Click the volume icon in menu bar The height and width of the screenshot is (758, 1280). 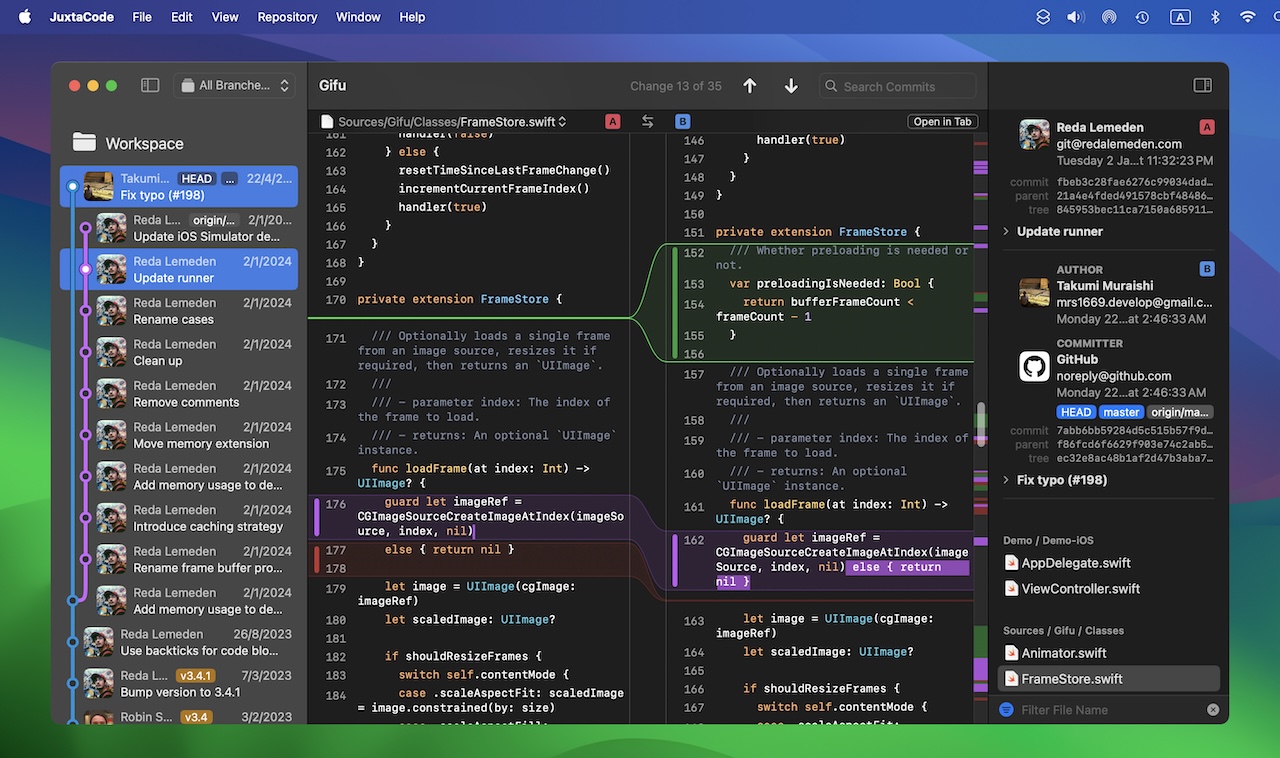(1075, 17)
